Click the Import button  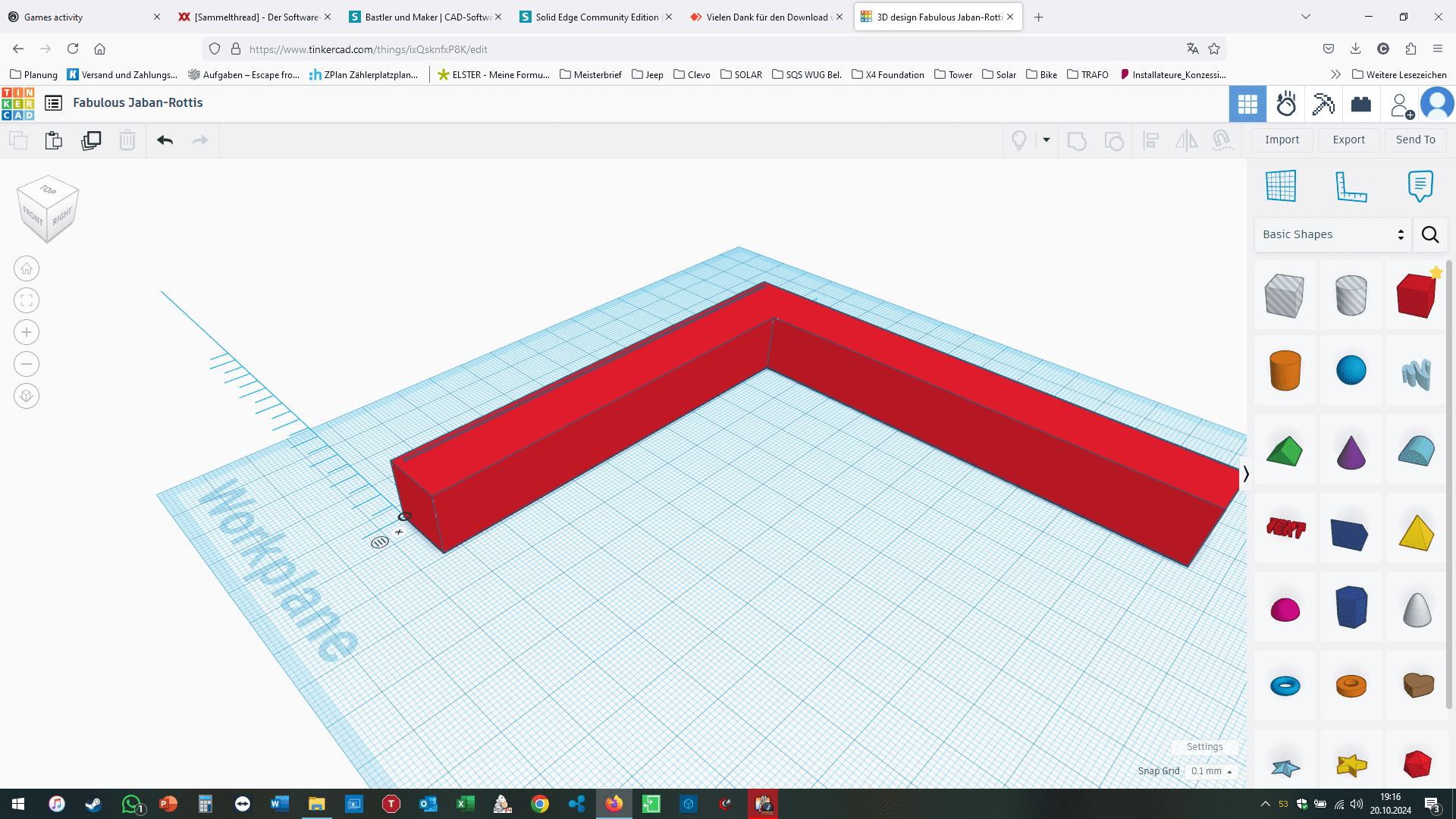(x=1282, y=140)
